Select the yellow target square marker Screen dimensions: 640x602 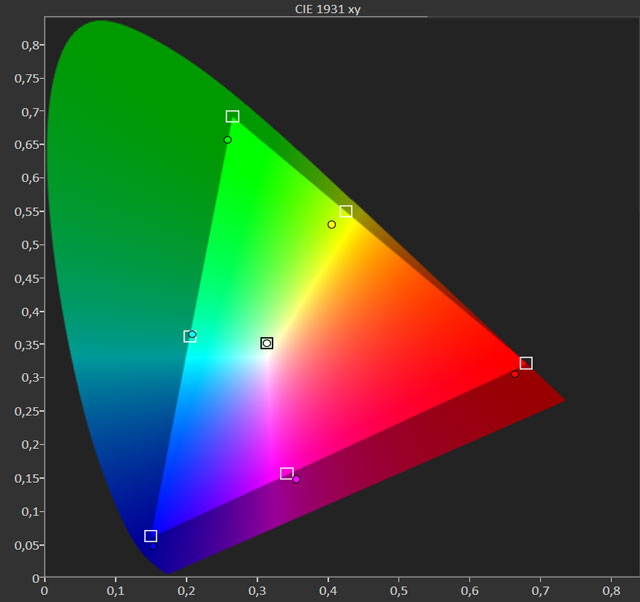pyautogui.click(x=346, y=211)
